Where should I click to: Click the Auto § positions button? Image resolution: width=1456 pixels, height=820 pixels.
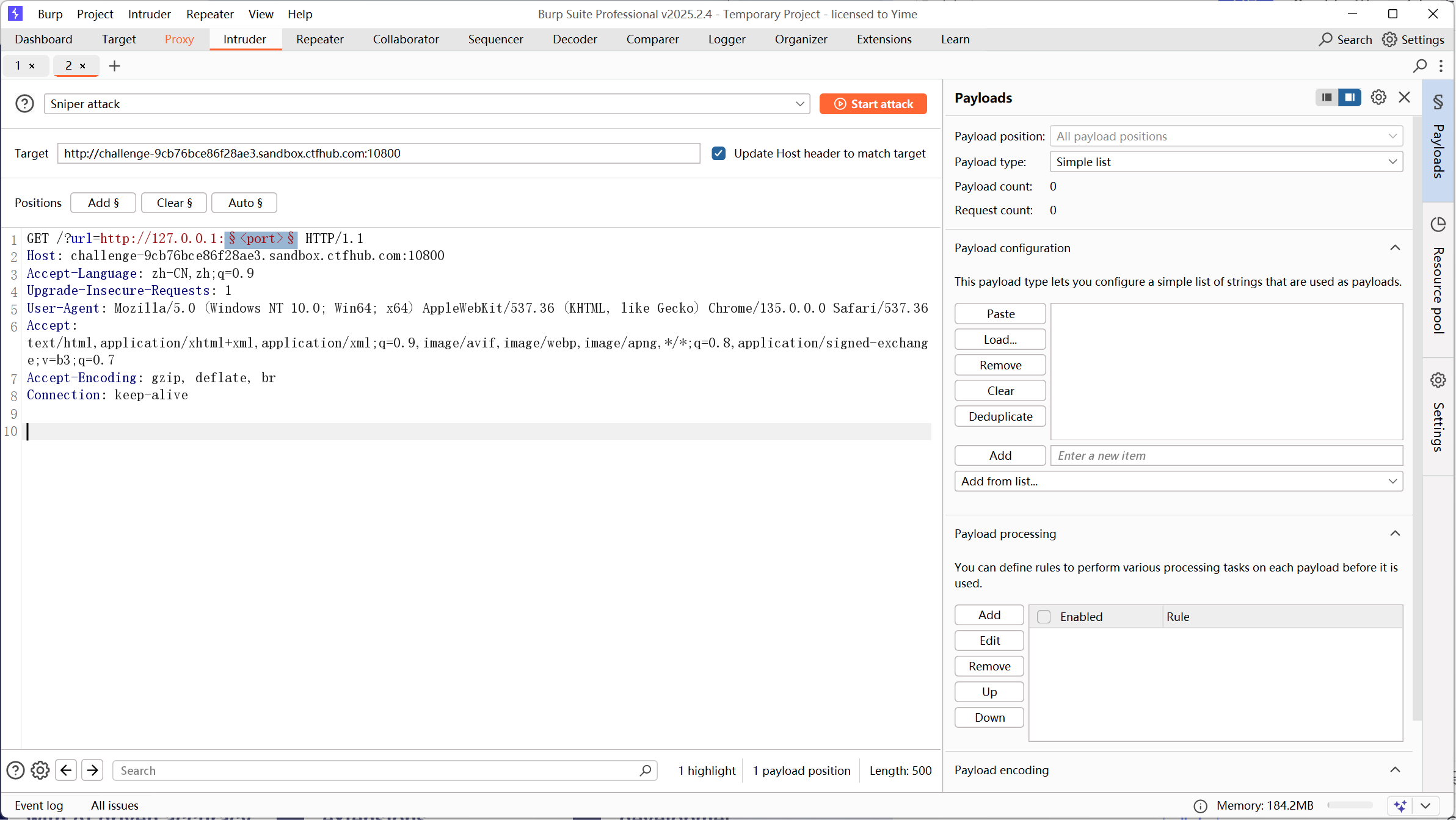[244, 203]
